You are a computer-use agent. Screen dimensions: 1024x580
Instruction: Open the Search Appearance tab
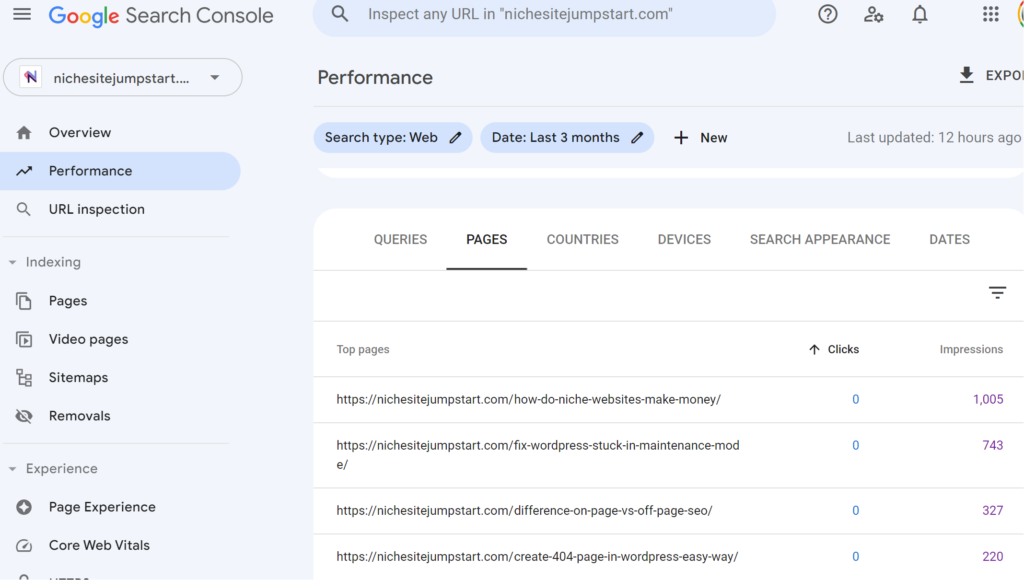click(820, 240)
